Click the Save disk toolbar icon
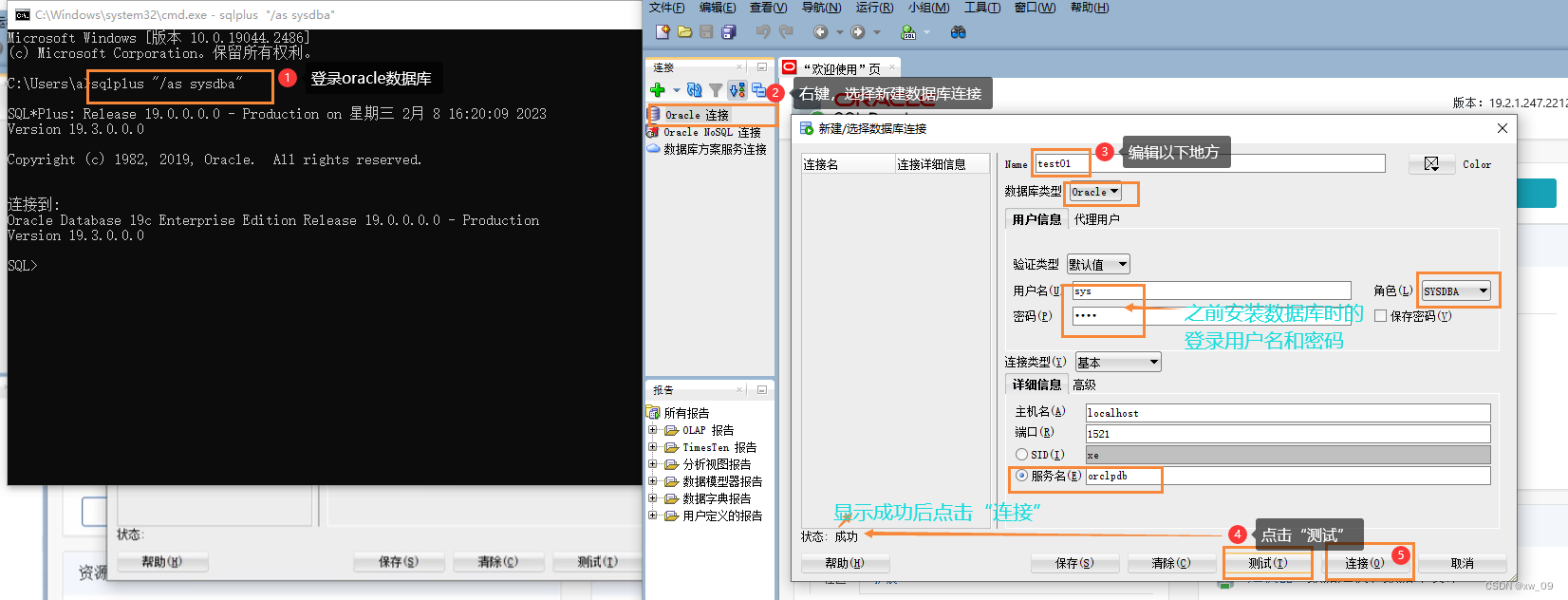Image resolution: width=1568 pixels, height=600 pixels. click(706, 32)
